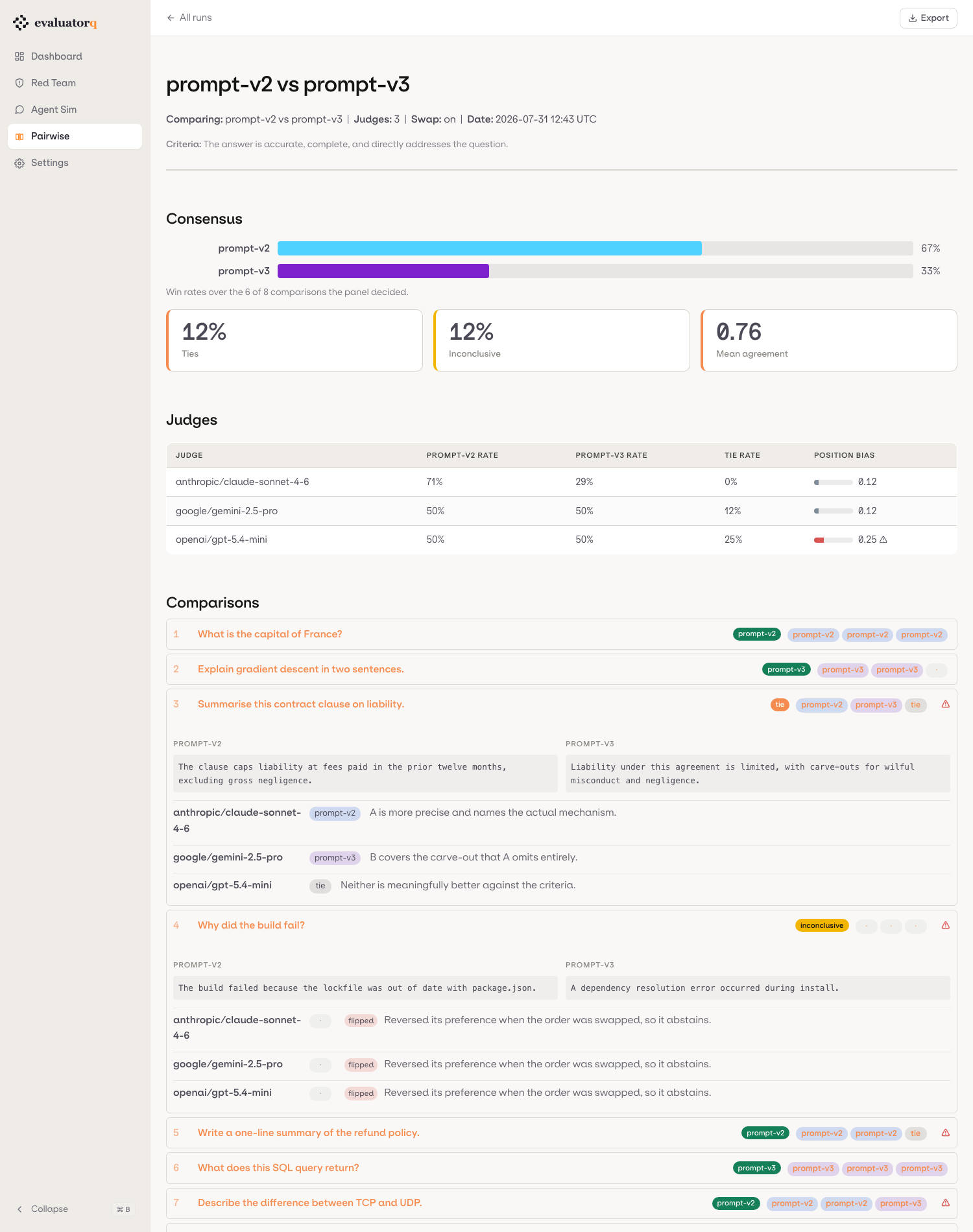Screen dimensions: 973x1232
Task: Click the warning icon beside gpt-5.4-mini position bias
Action: [883, 539]
